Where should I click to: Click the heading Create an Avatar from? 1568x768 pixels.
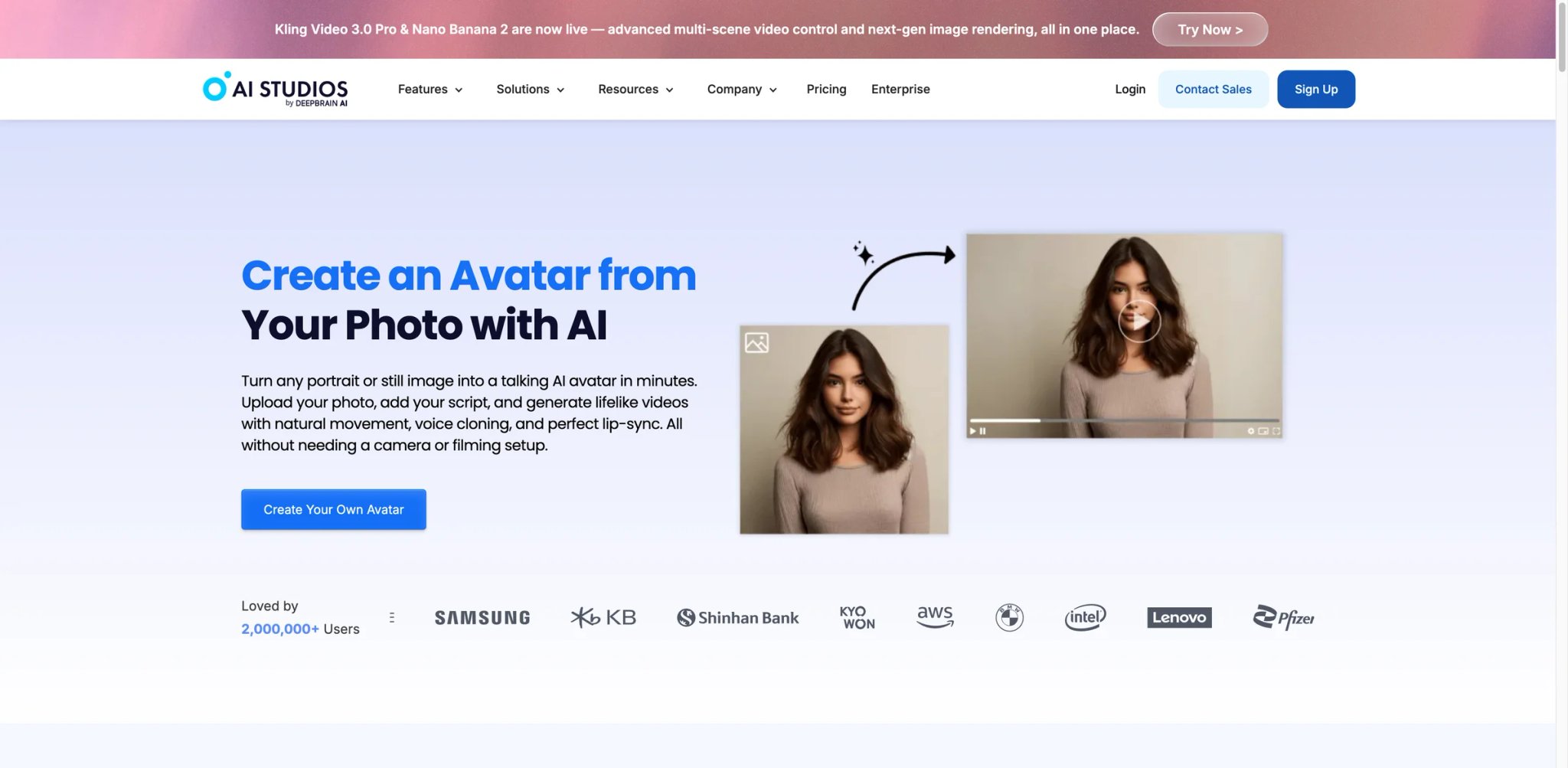[469, 275]
